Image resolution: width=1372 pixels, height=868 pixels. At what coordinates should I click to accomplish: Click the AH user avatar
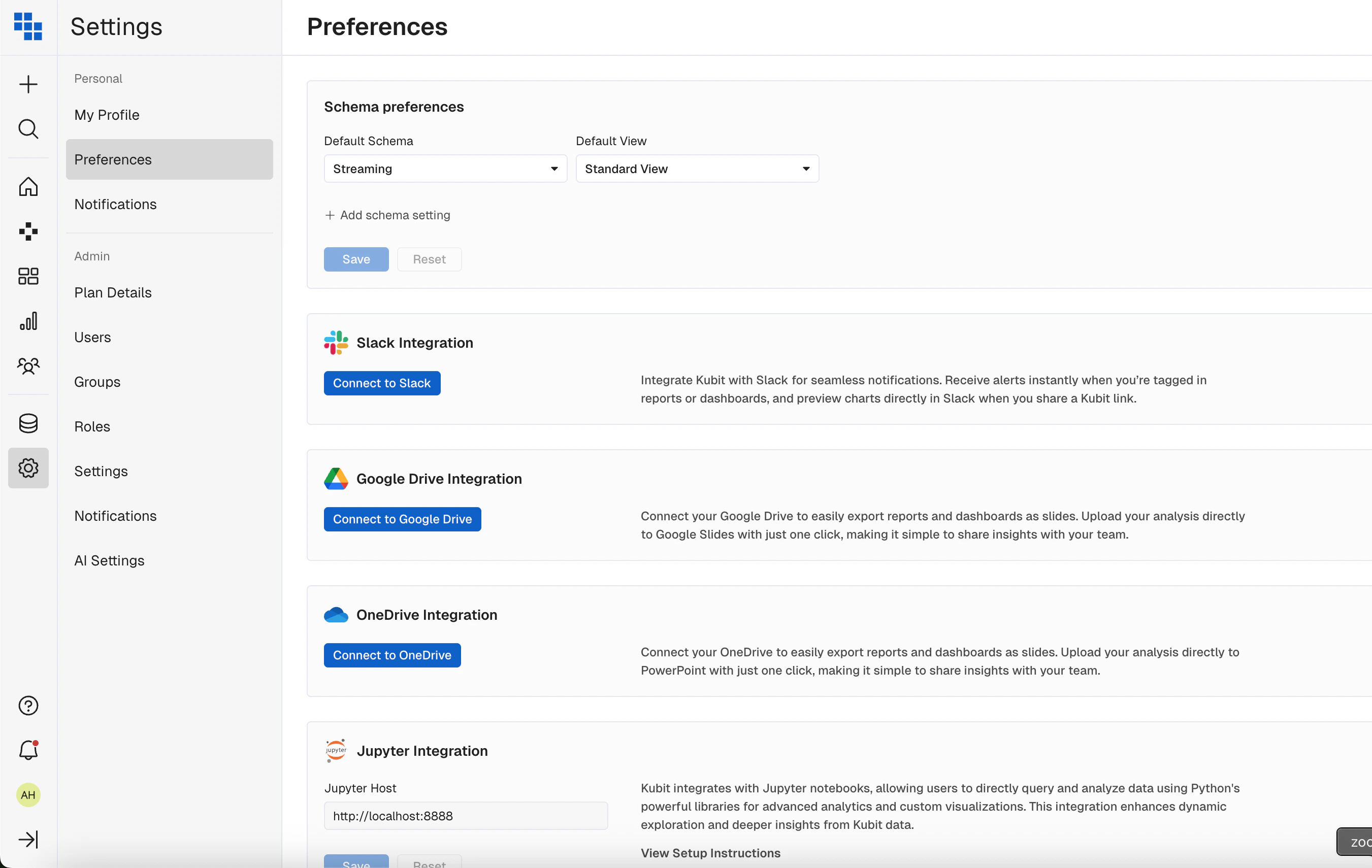pyautogui.click(x=28, y=794)
